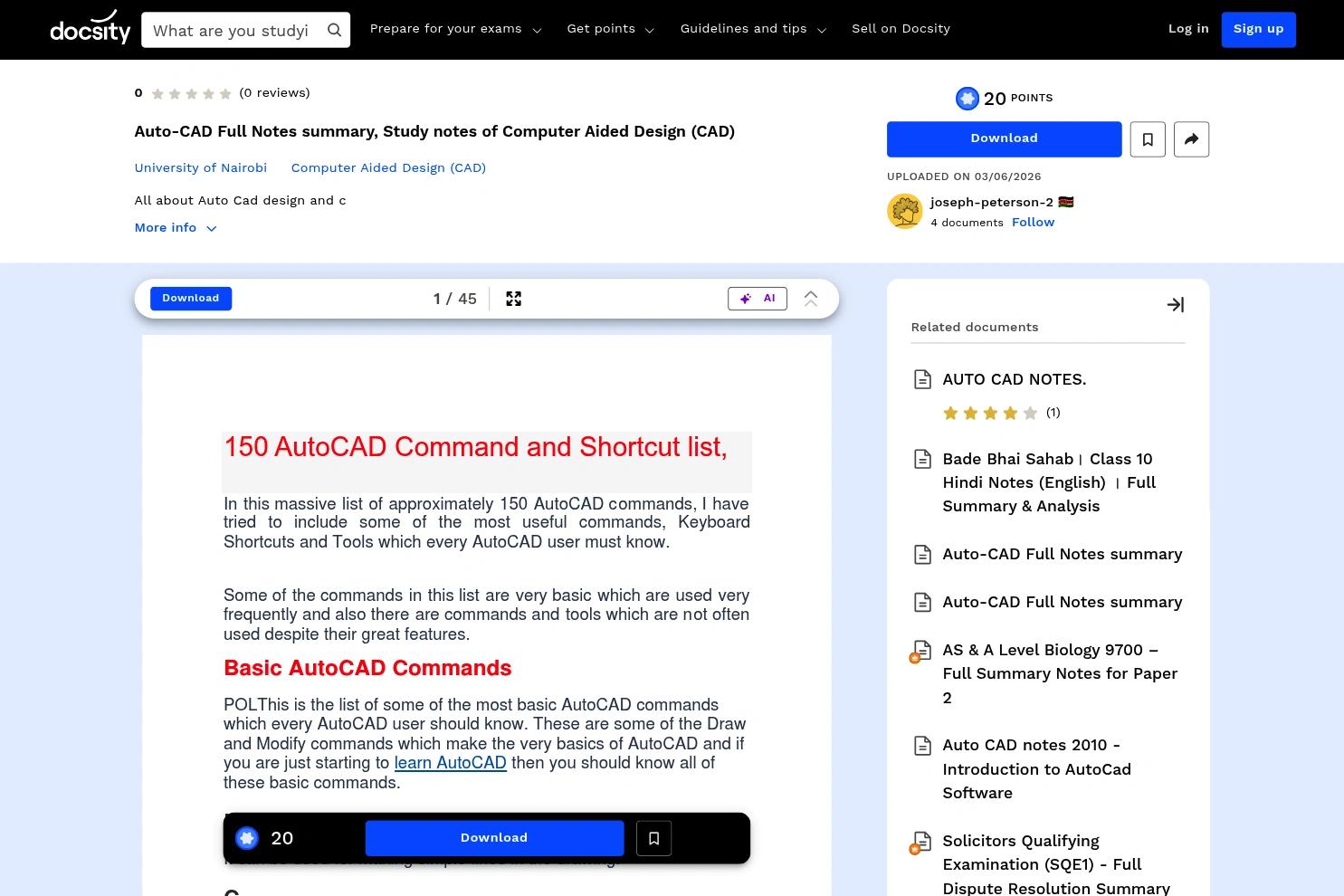Click the small Download button in the viewer toolbar

tap(191, 299)
